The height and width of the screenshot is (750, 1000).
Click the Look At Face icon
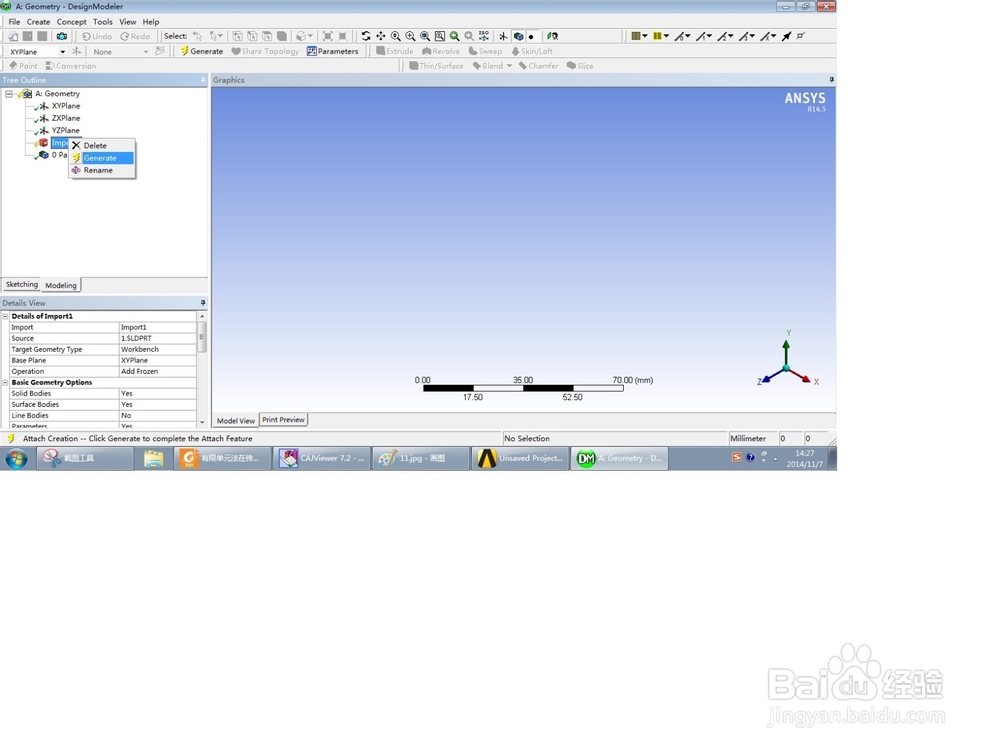click(x=552, y=36)
